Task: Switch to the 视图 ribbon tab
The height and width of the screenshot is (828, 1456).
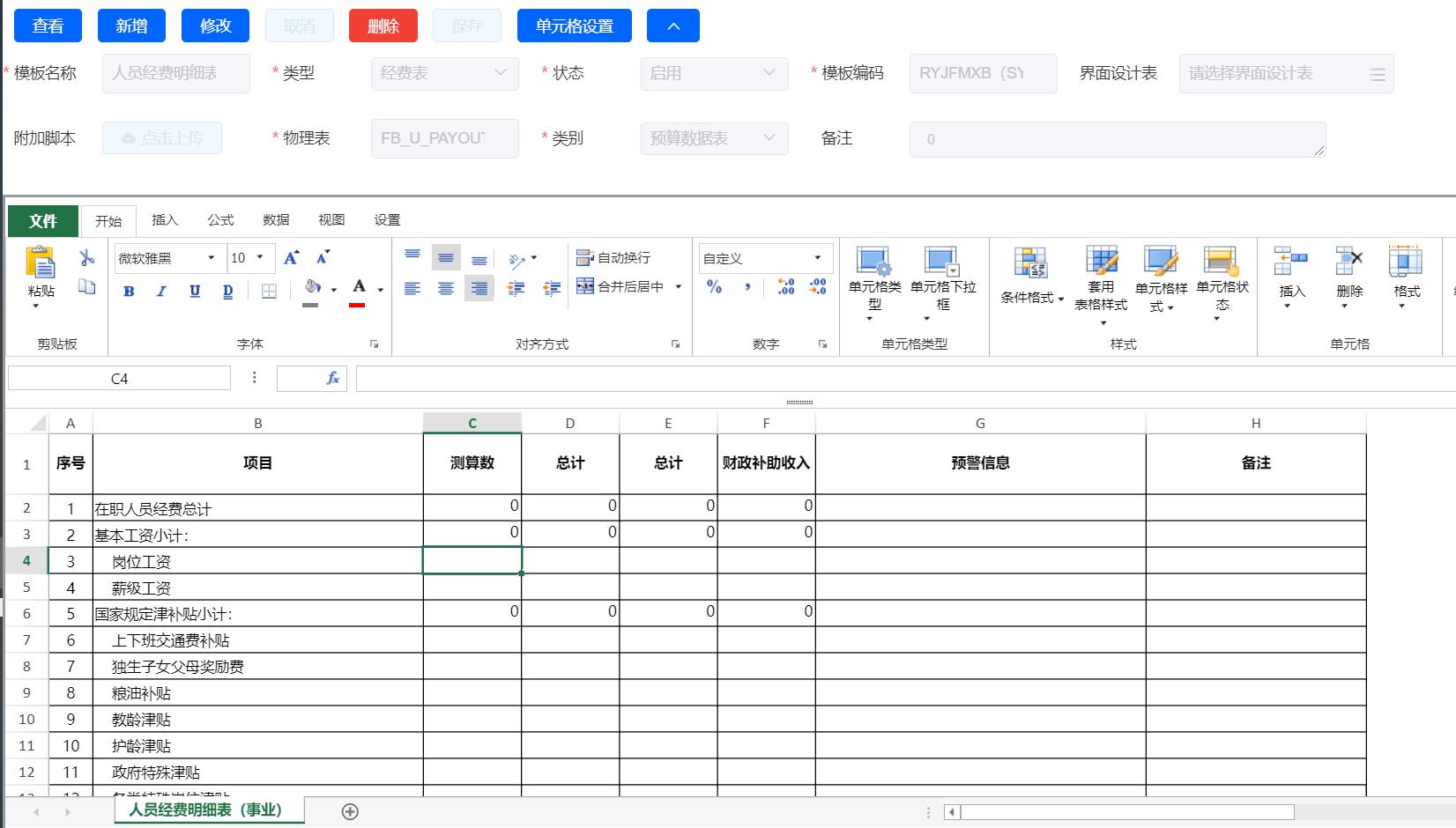Action: tap(331, 220)
